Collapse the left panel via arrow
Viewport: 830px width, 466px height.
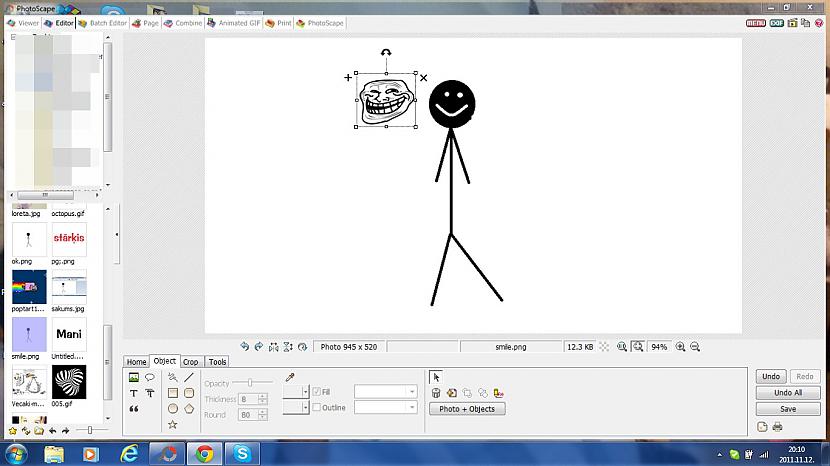(117, 234)
